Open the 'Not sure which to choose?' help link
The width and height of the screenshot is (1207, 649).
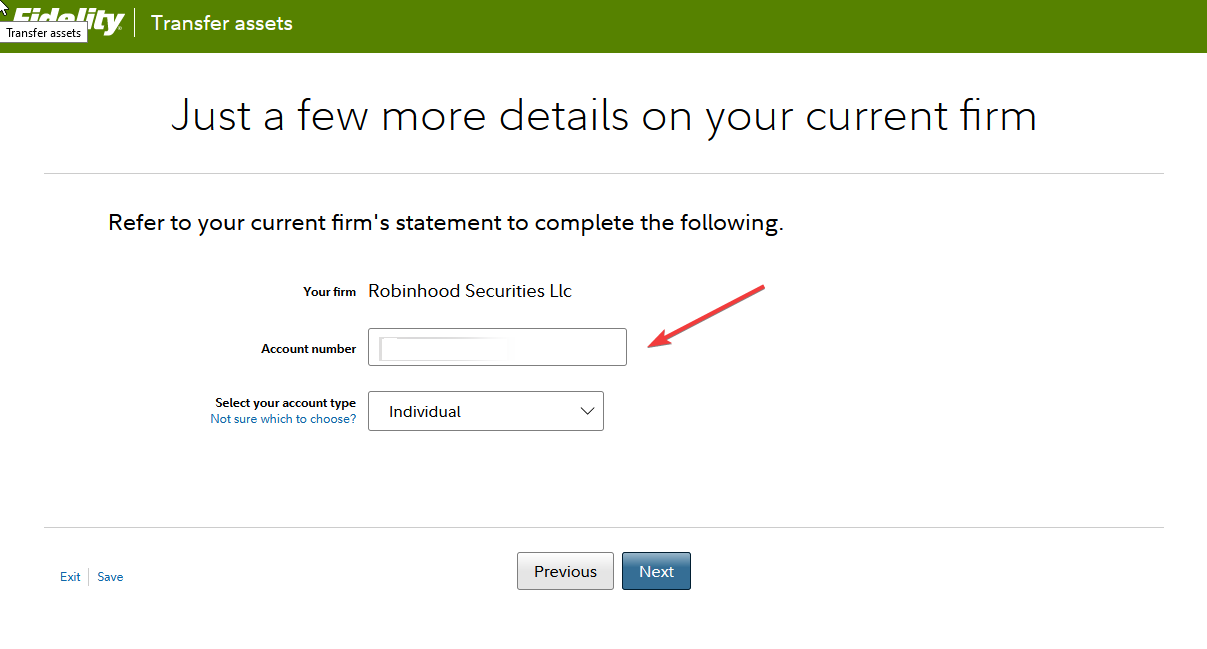coord(283,419)
